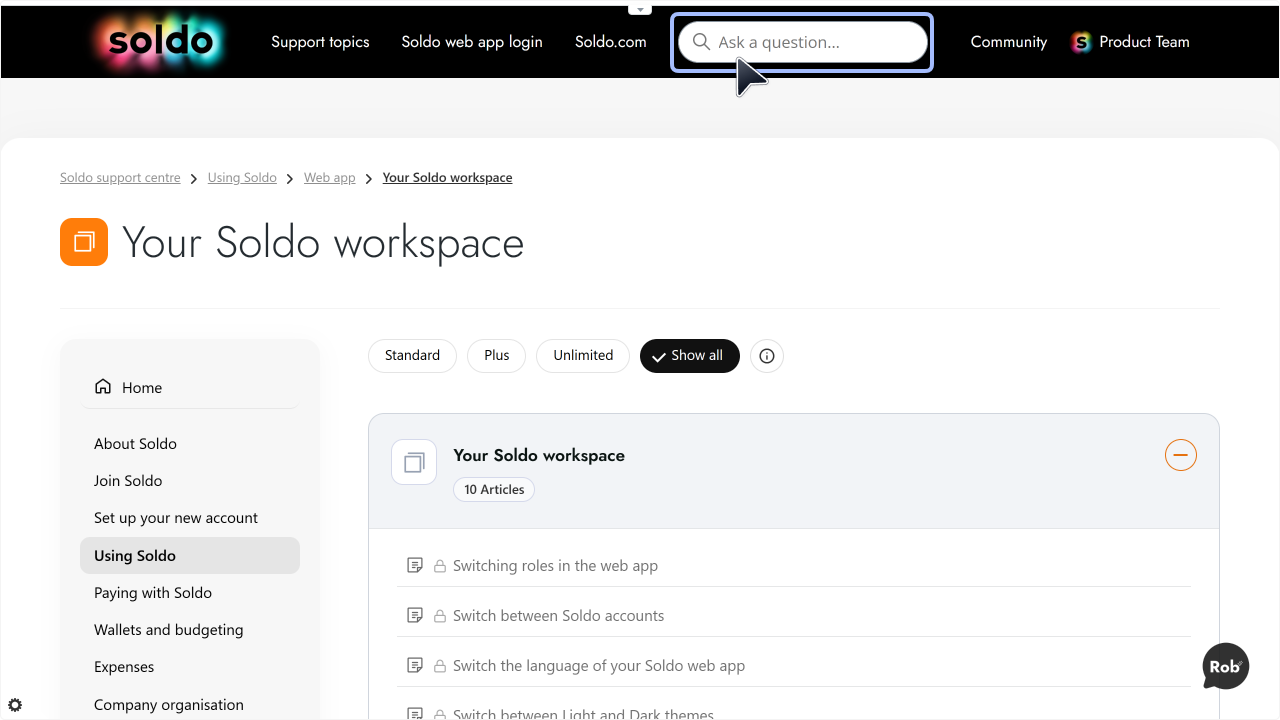Select the Unlimited plan filter
Viewport: 1280px width, 720px height.
click(583, 356)
